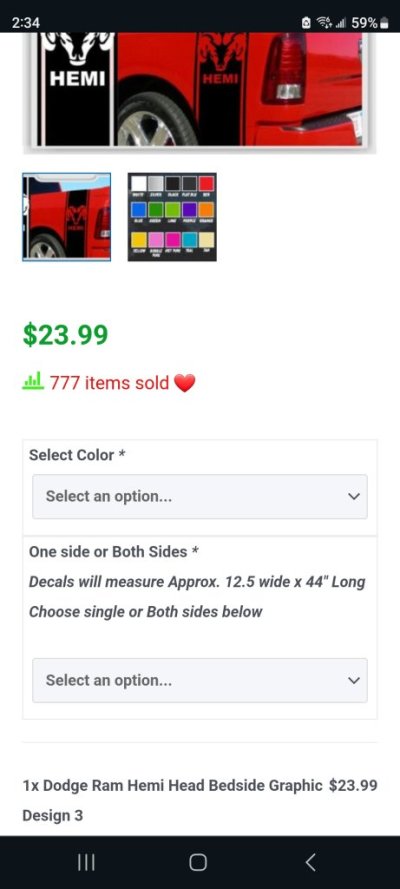The image size is (400, 889).
Task: Tap the Android recent apps icon
Action: (86, 862)
